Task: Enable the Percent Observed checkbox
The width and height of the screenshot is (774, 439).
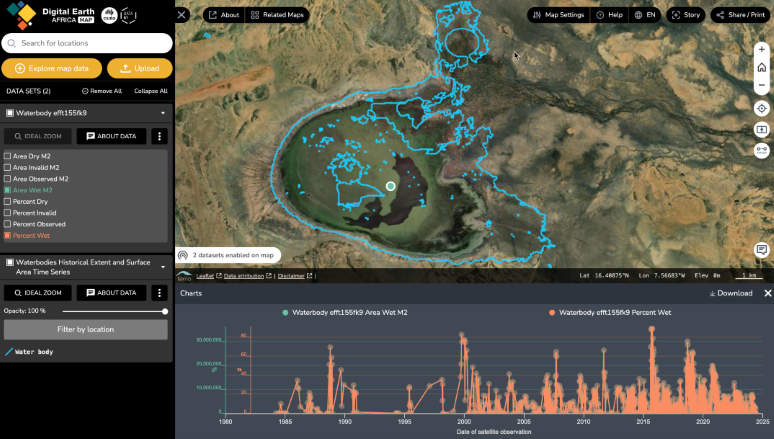Action: [x=8, y=224]
